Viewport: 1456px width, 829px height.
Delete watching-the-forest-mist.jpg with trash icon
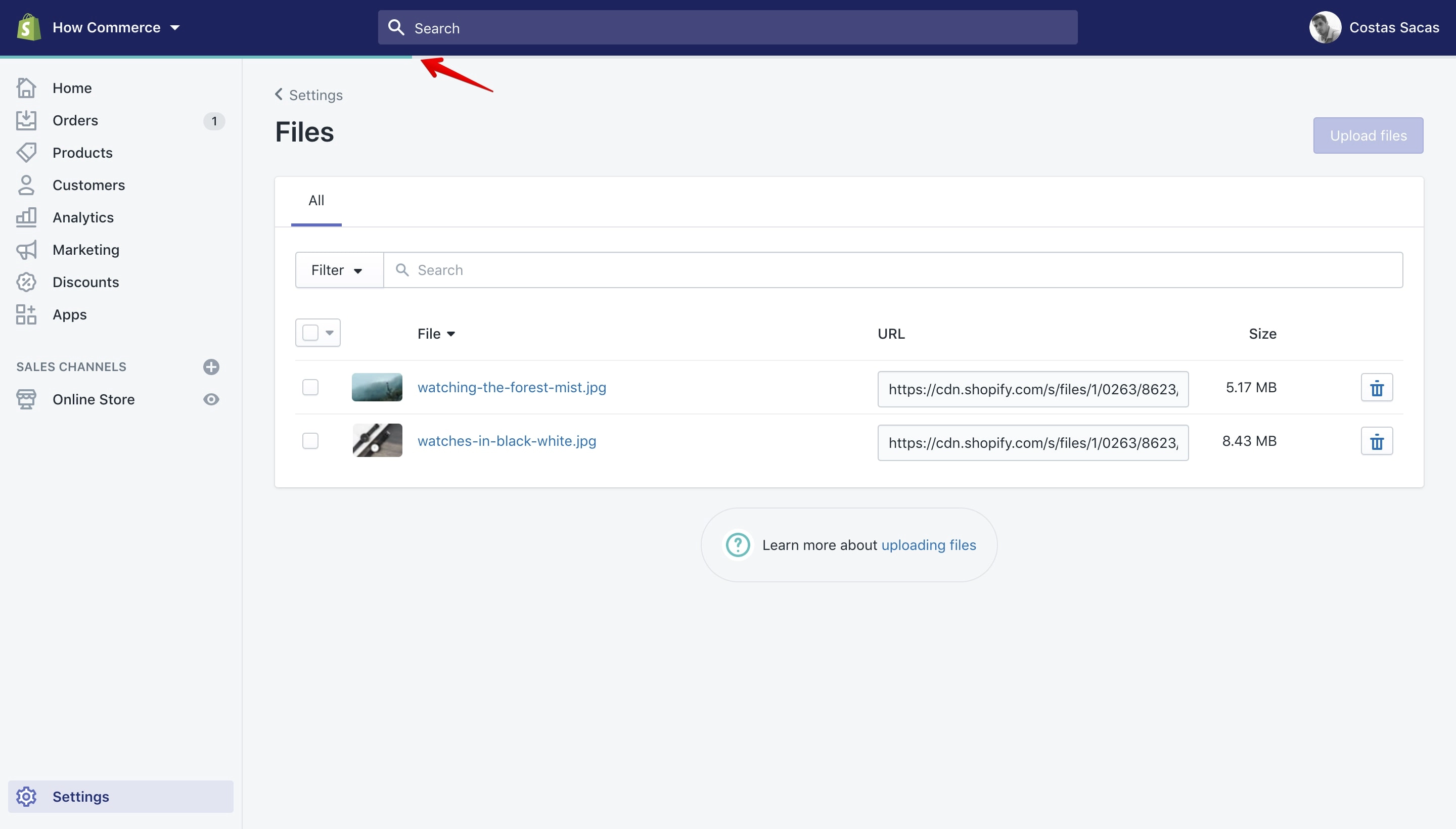pos(1377,388)
